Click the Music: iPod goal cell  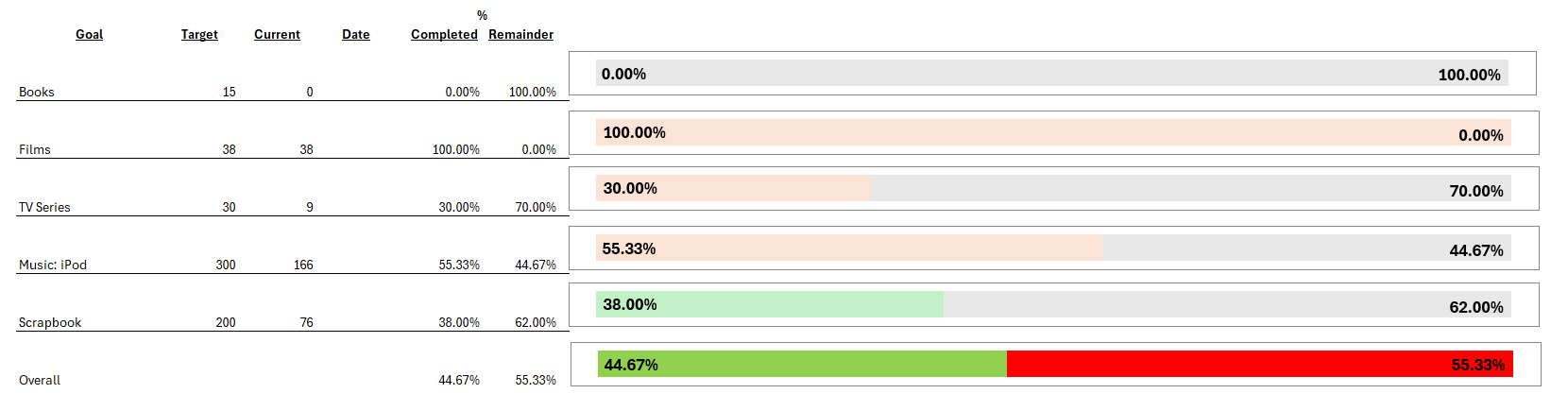[x=53, y=265]
